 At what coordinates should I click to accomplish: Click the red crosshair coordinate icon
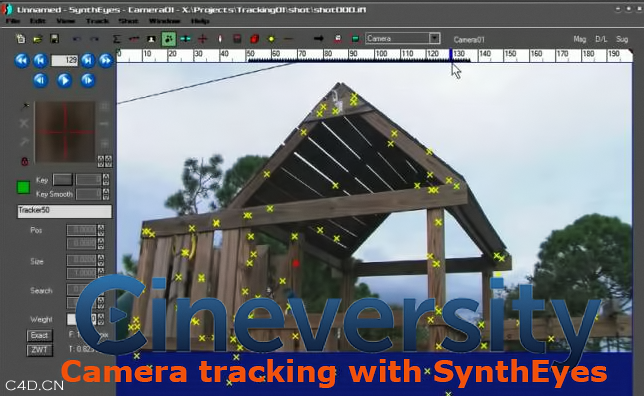pos(202,39)
